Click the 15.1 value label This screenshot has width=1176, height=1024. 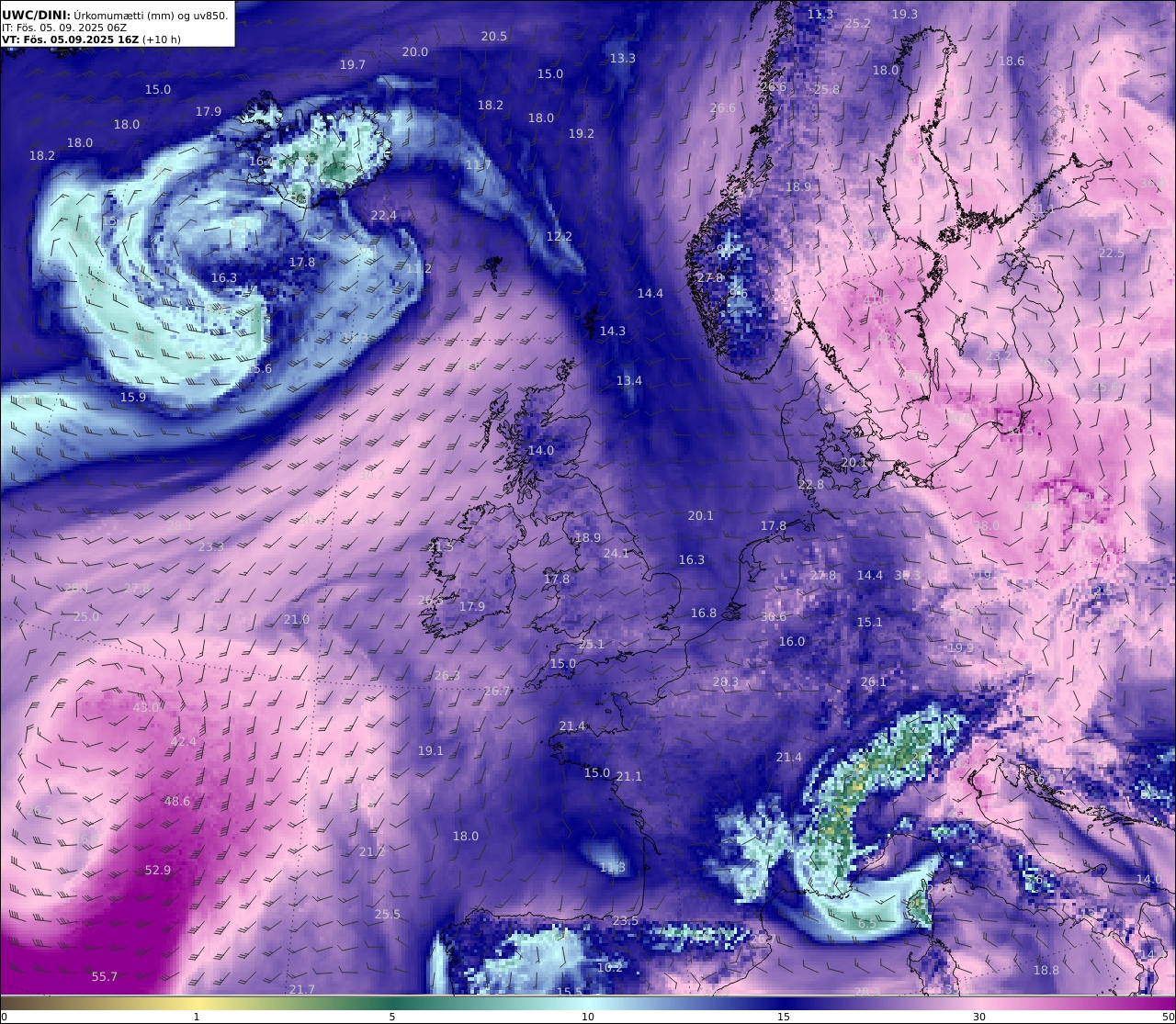(870, 622)
